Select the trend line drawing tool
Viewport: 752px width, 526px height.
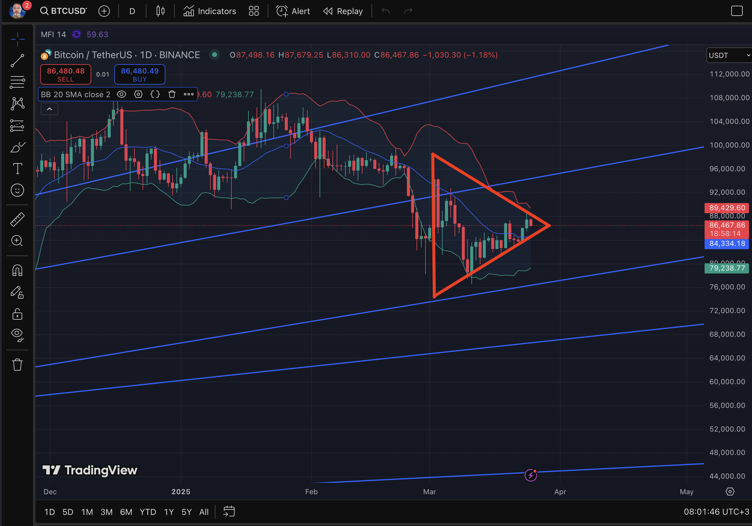[17, 61]
